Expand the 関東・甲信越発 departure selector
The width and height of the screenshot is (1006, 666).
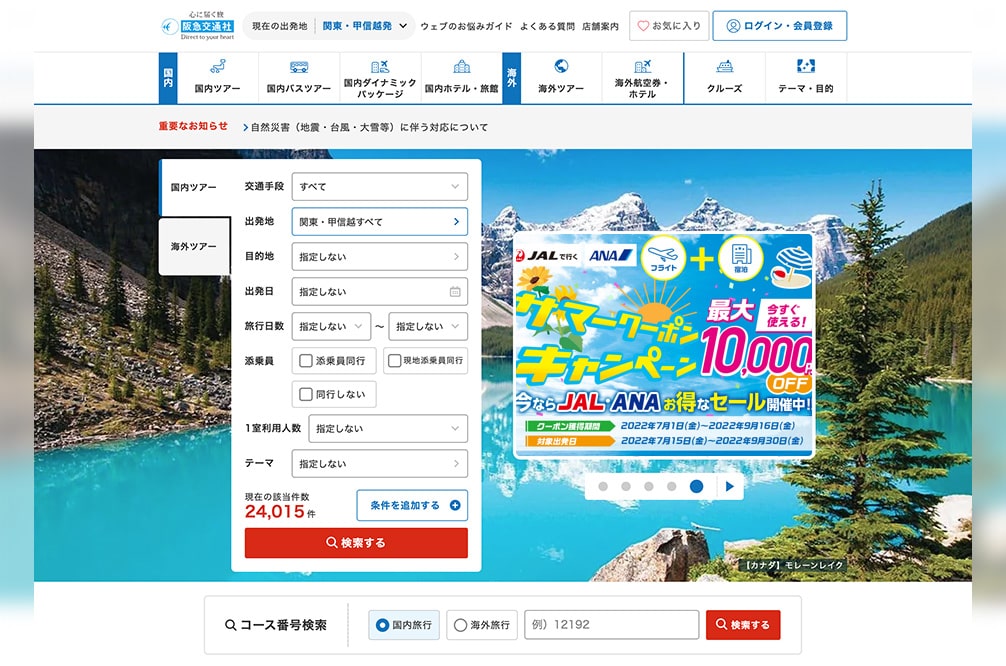(366, 26)
